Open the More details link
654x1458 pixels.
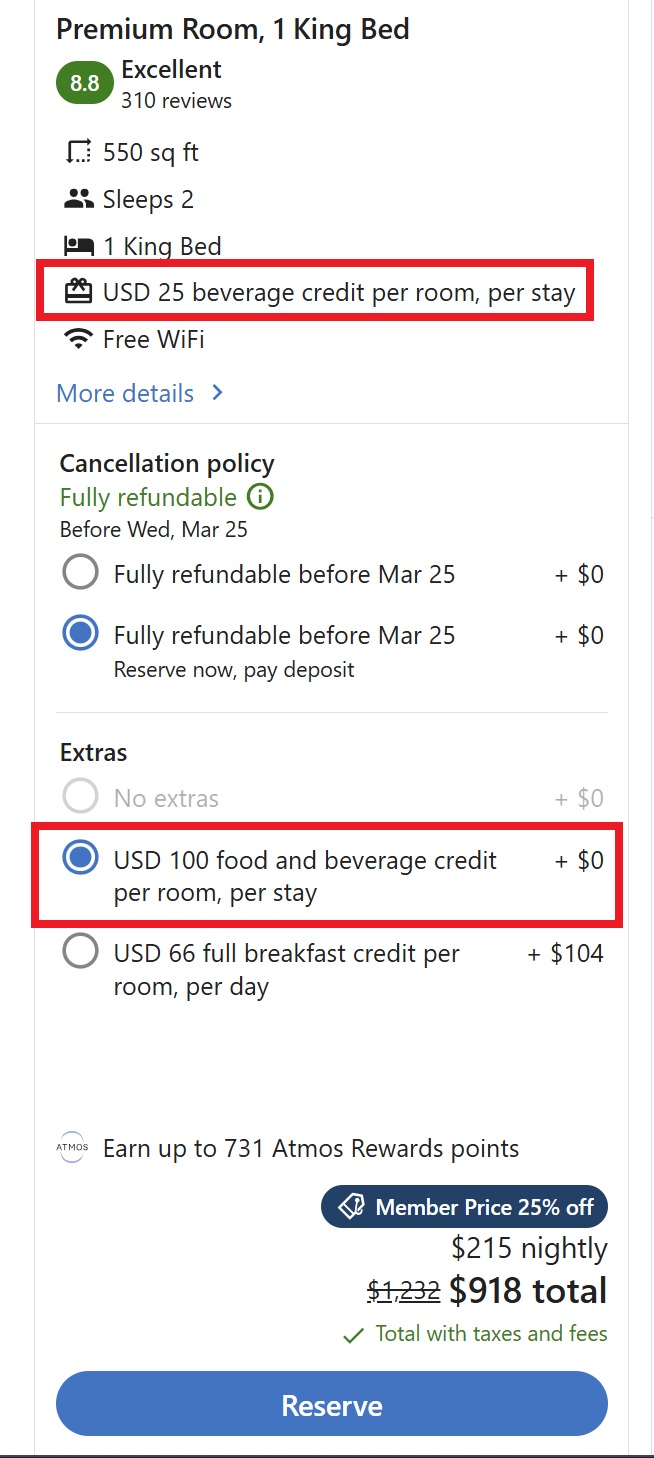[x=125, y=393]
